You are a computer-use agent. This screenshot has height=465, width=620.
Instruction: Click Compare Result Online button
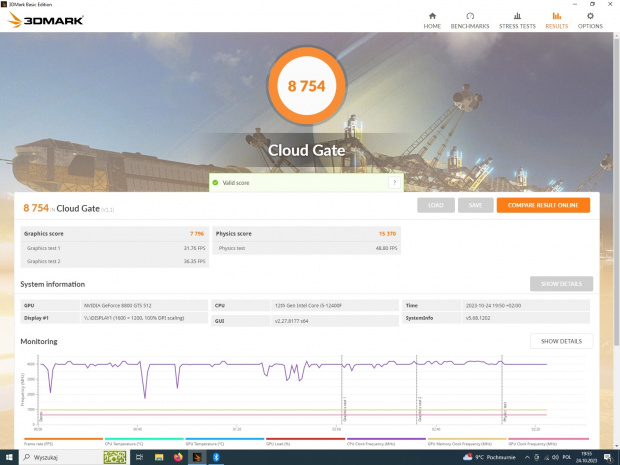542,205
